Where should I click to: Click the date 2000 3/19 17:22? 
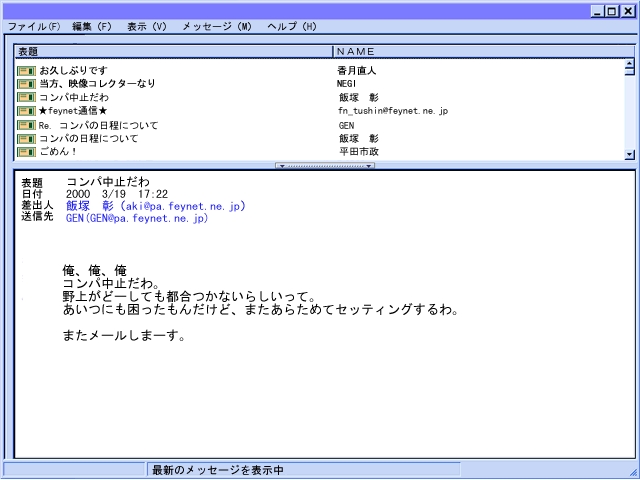[117, 194]
